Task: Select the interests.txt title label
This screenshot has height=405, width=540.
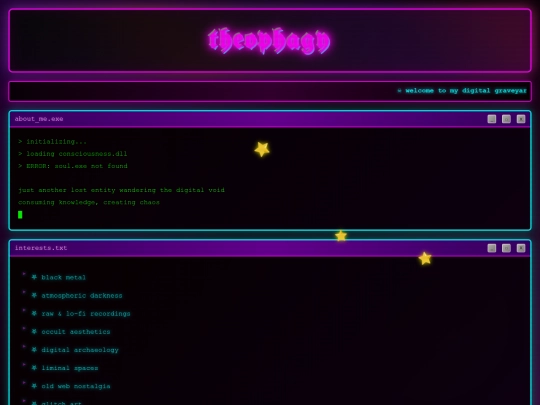Action: 41,248
